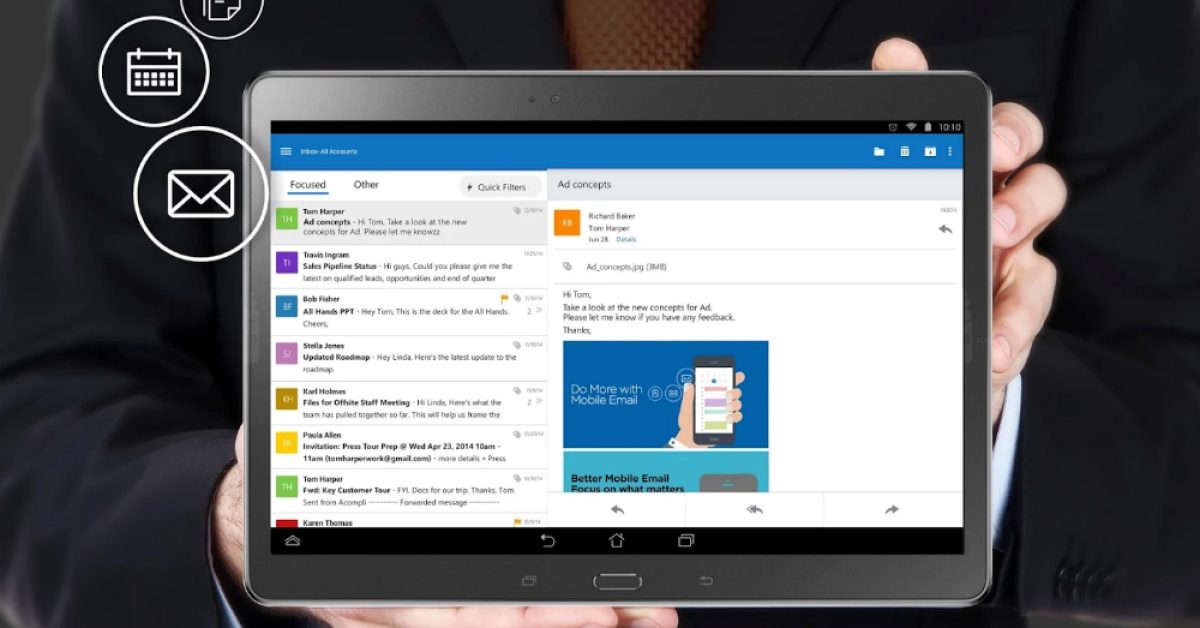Open the Ad_concepts.jpg attachment
1200x628 pixels.
click(626, 267)
